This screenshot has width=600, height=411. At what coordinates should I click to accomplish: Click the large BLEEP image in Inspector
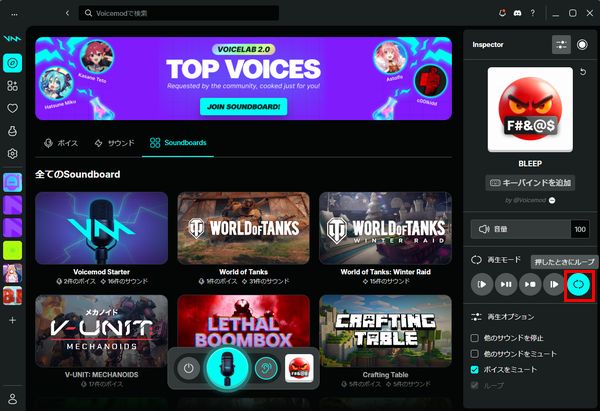[x=530, y=110]
